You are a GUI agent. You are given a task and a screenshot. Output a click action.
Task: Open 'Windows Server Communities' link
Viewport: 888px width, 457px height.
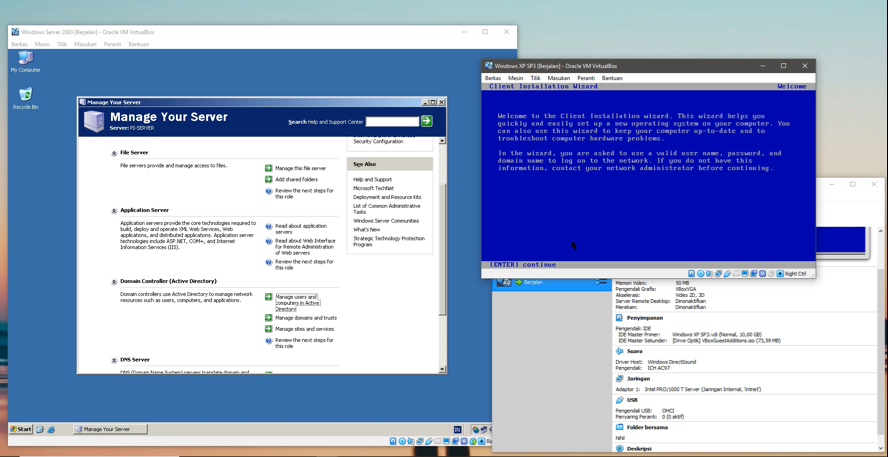(x=386, y=221)
